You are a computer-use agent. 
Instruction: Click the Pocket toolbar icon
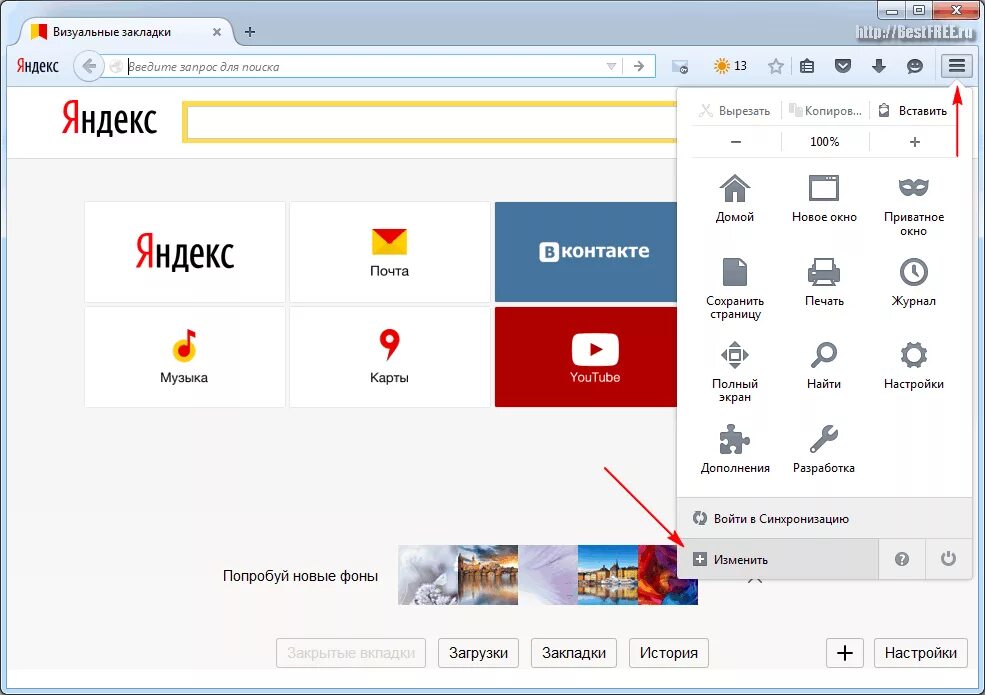click(842, 65)
